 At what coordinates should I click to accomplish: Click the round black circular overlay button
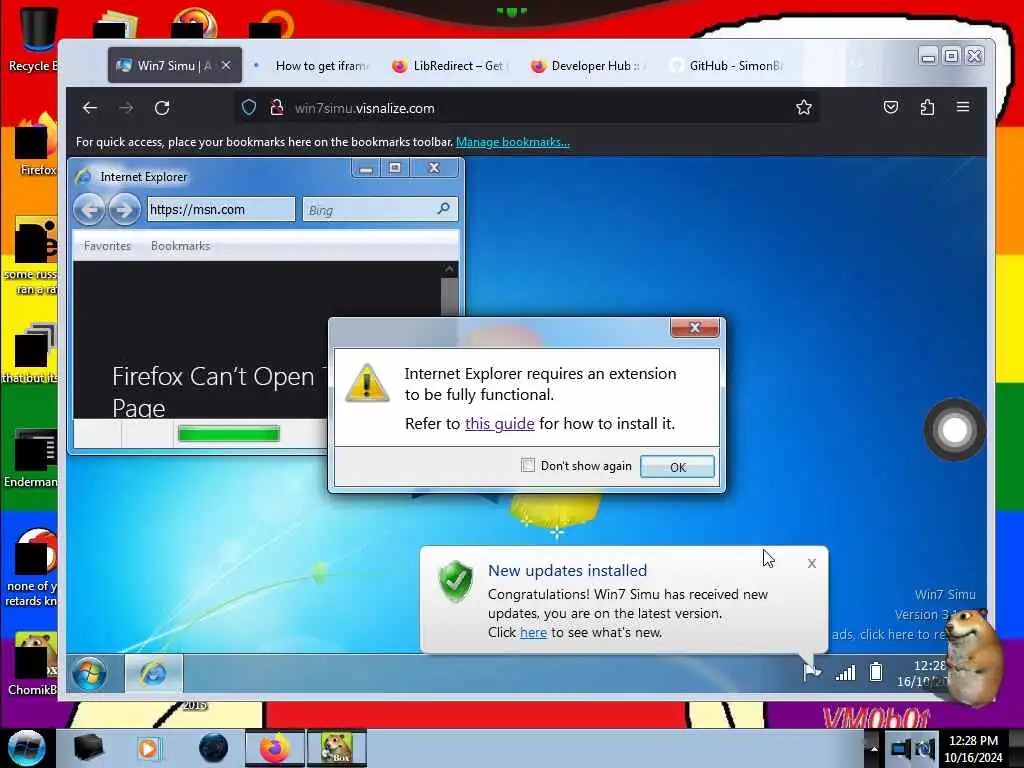[954, 430]
